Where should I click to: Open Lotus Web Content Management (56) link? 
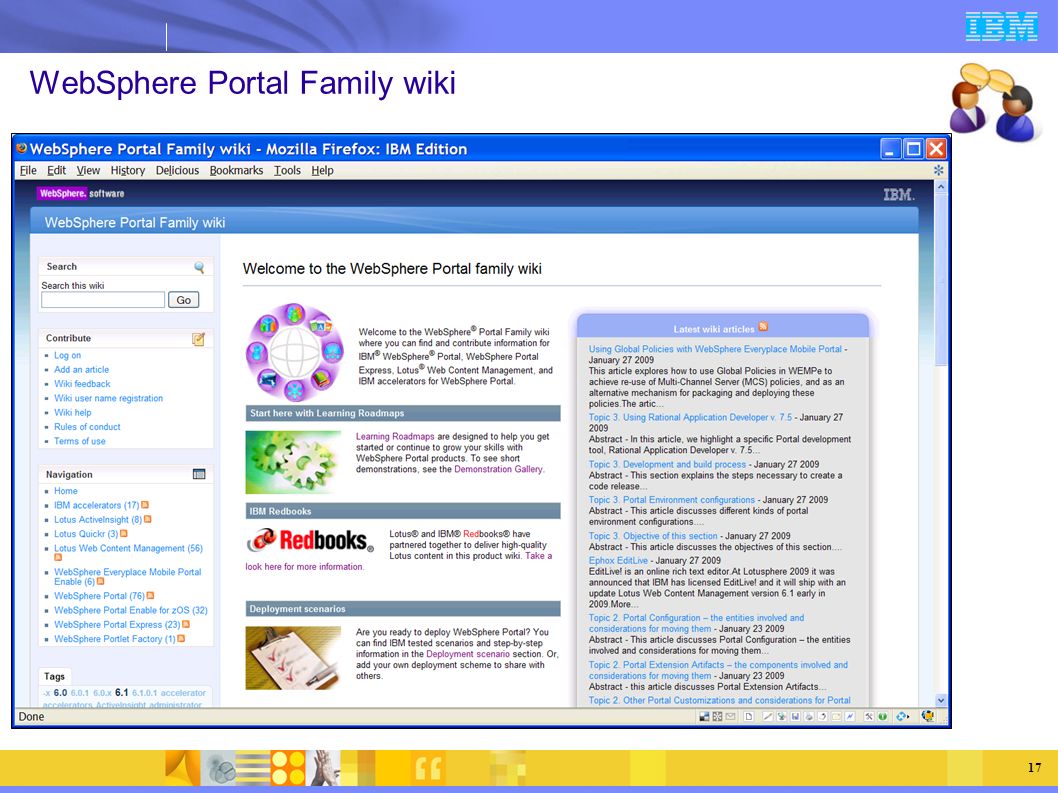(x=128, y=548)
